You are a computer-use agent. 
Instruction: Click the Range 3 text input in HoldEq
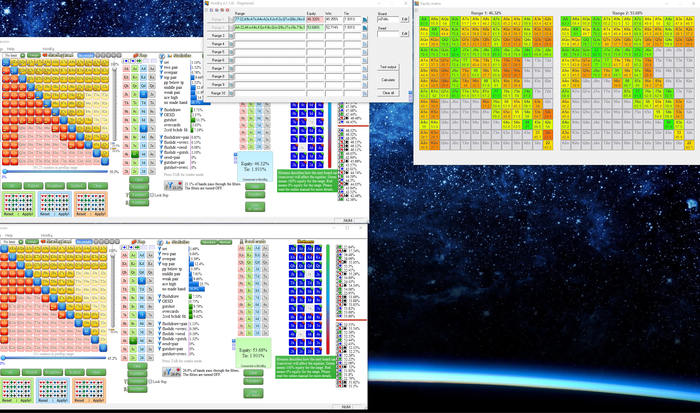[x=270, y=36]
